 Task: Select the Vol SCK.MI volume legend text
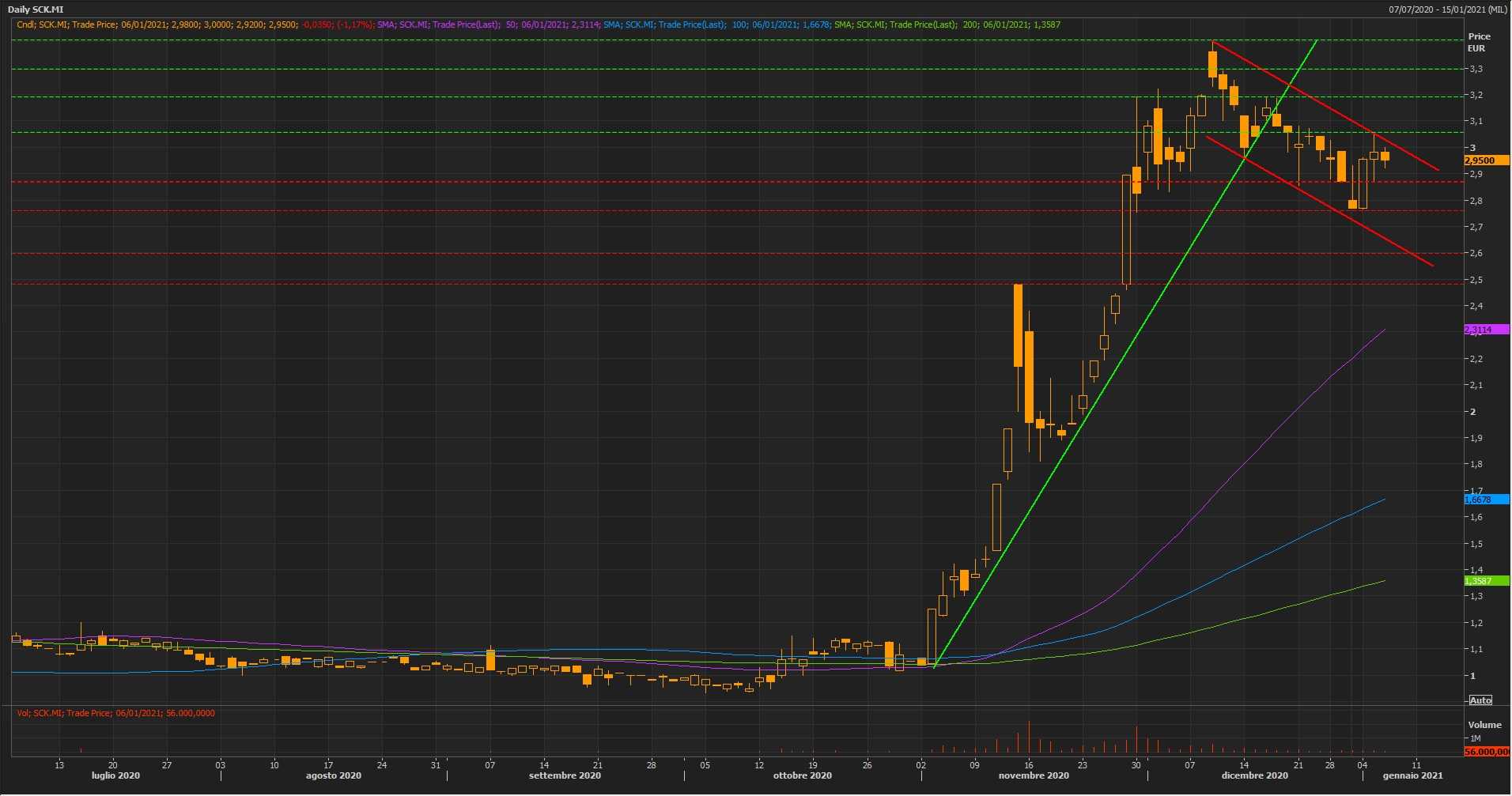tap(115, 713)
